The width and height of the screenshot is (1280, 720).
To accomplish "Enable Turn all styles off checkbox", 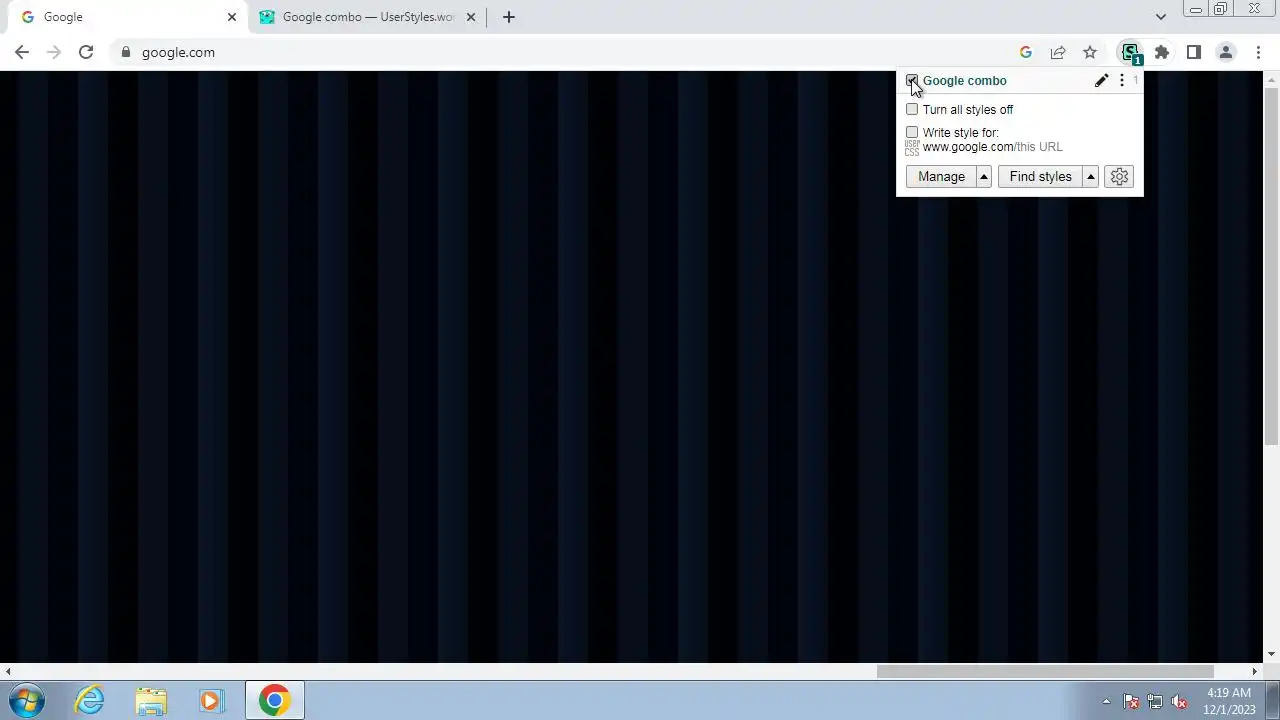I will click(912, 110).
